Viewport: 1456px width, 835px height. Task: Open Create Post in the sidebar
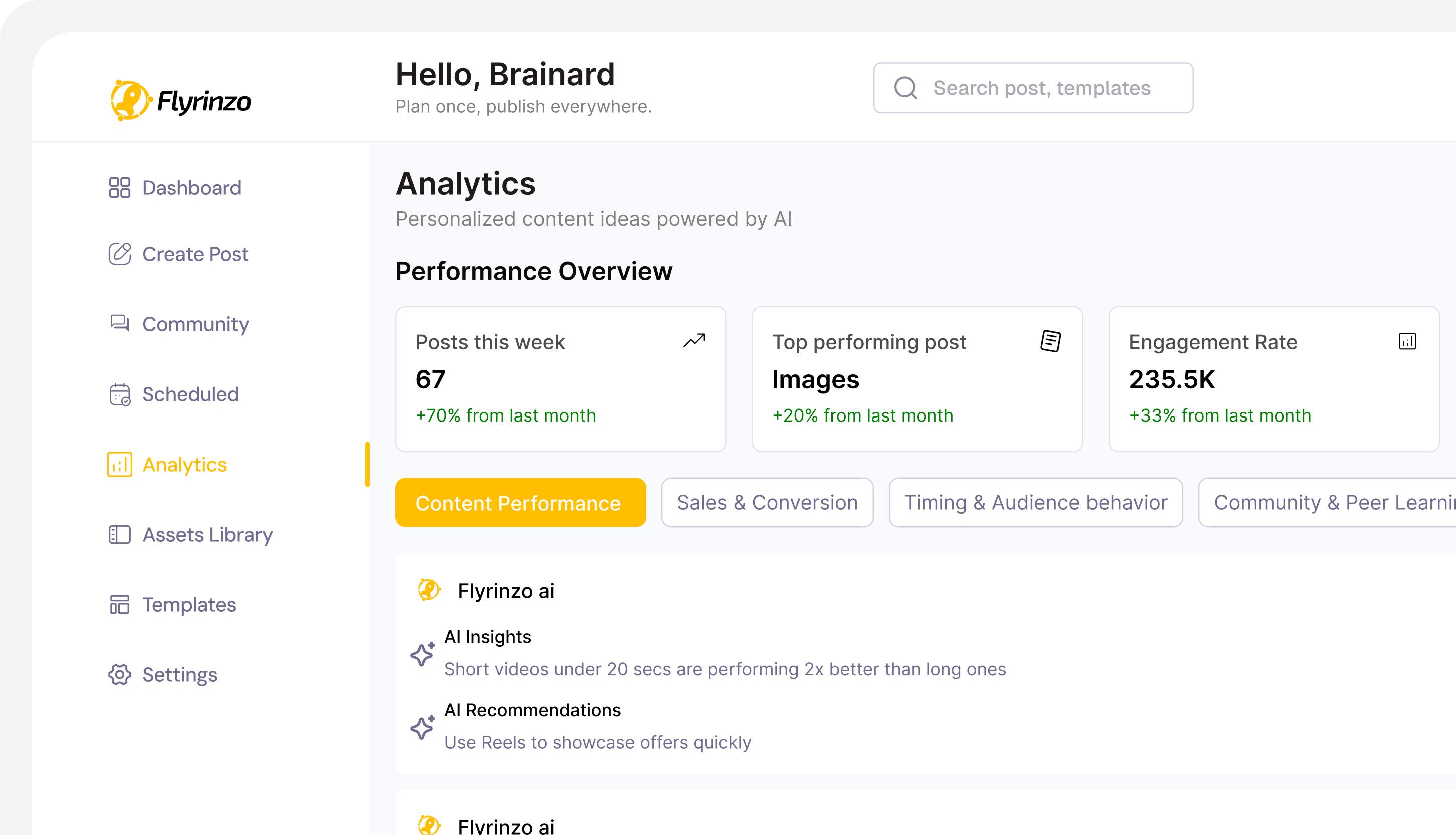point(178,254)
